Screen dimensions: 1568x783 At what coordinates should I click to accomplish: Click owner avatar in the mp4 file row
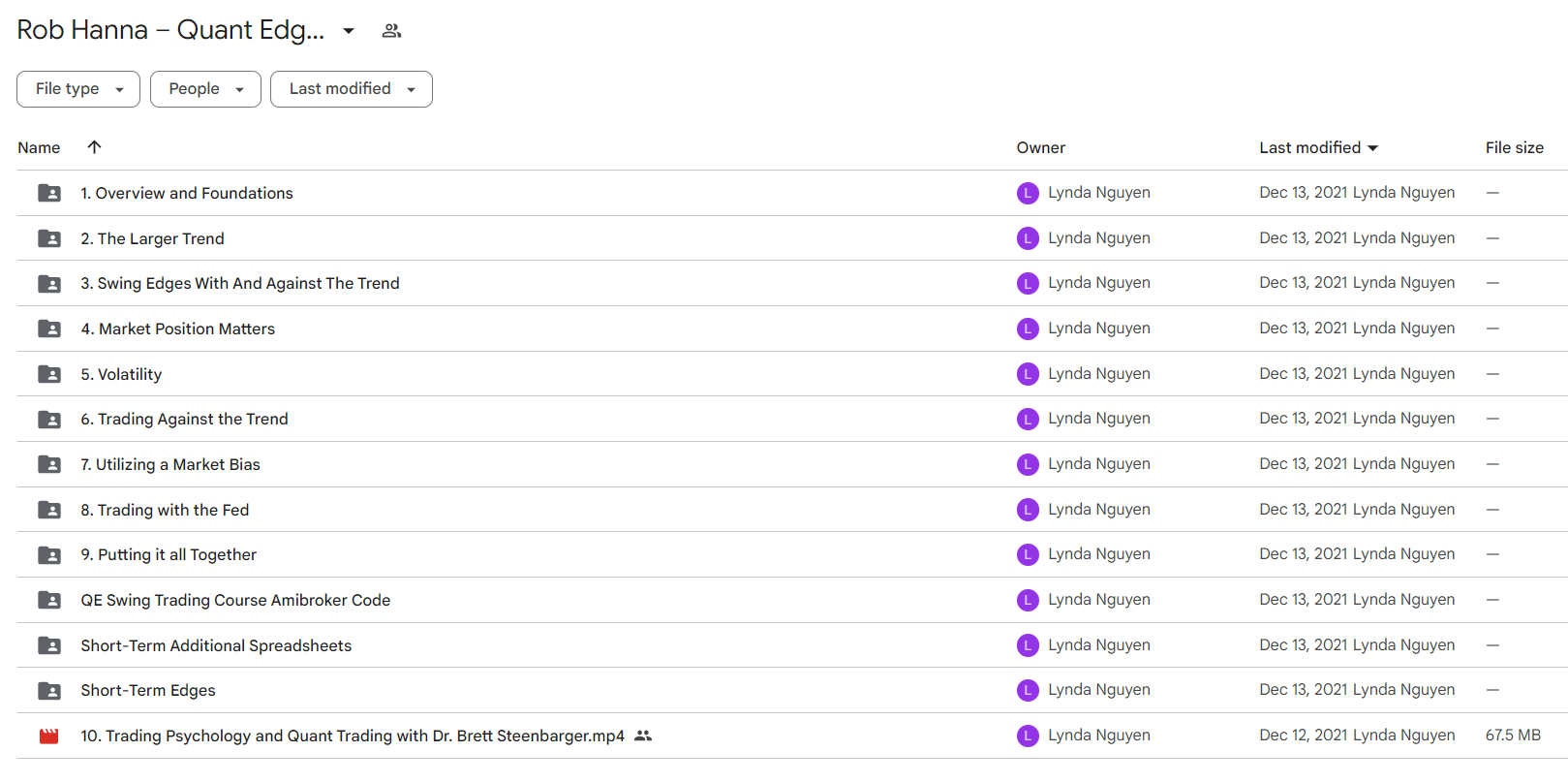coord(1028,736)
